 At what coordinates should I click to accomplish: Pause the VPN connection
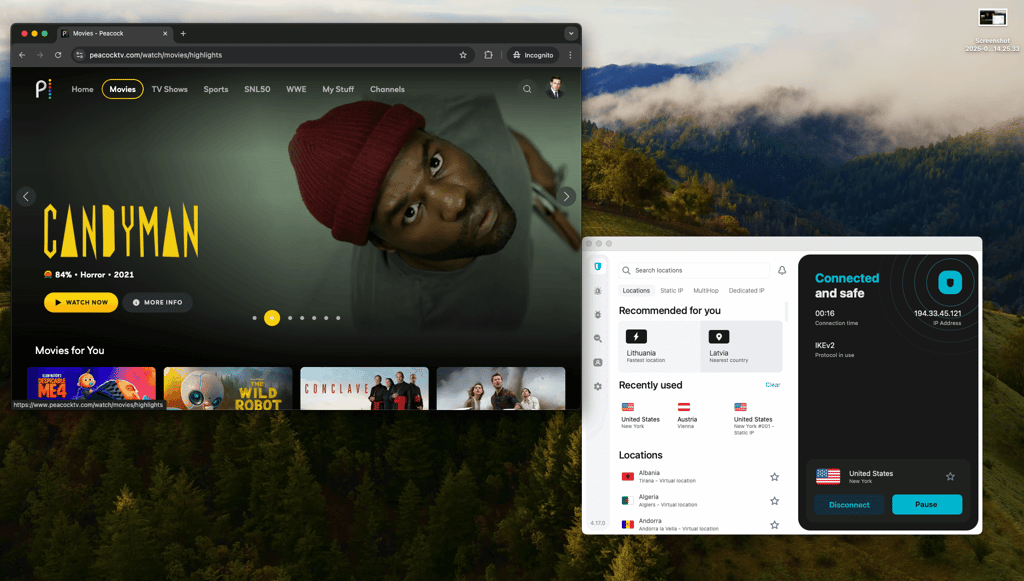point(926,505)
